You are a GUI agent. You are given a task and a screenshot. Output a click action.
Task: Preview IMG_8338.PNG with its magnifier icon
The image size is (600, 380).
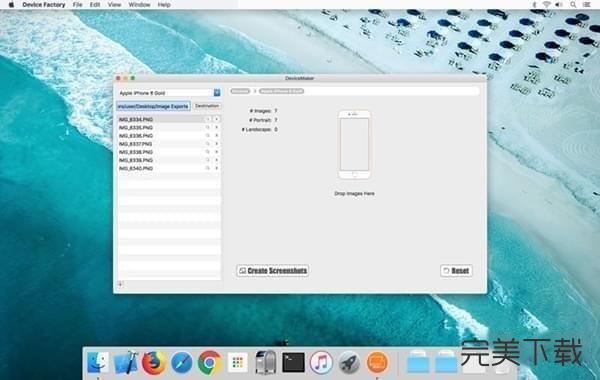click(x=208, y=152)
